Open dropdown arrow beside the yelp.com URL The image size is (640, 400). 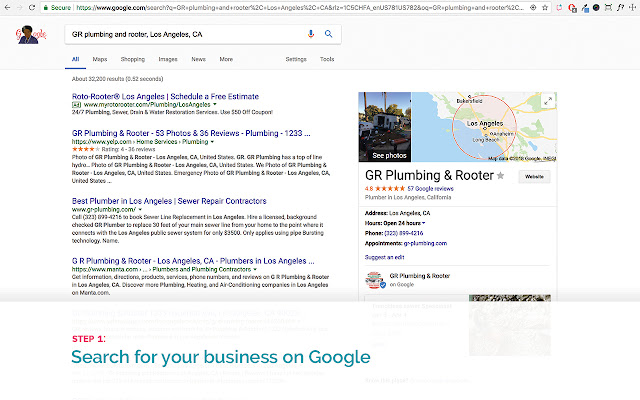tap(212, 142)
